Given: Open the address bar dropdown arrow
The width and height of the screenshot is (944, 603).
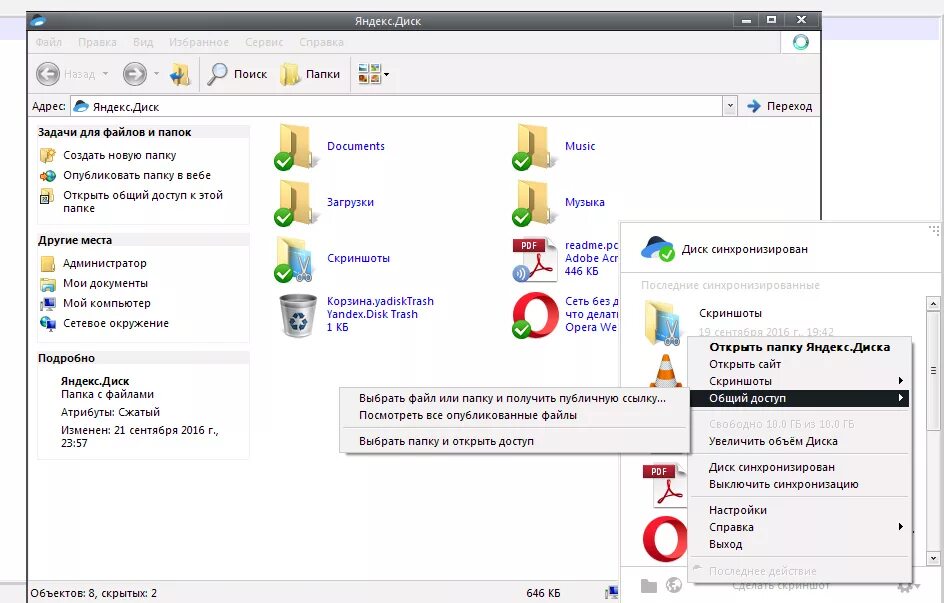Looking at the screenshot, I should click(730, 107).
